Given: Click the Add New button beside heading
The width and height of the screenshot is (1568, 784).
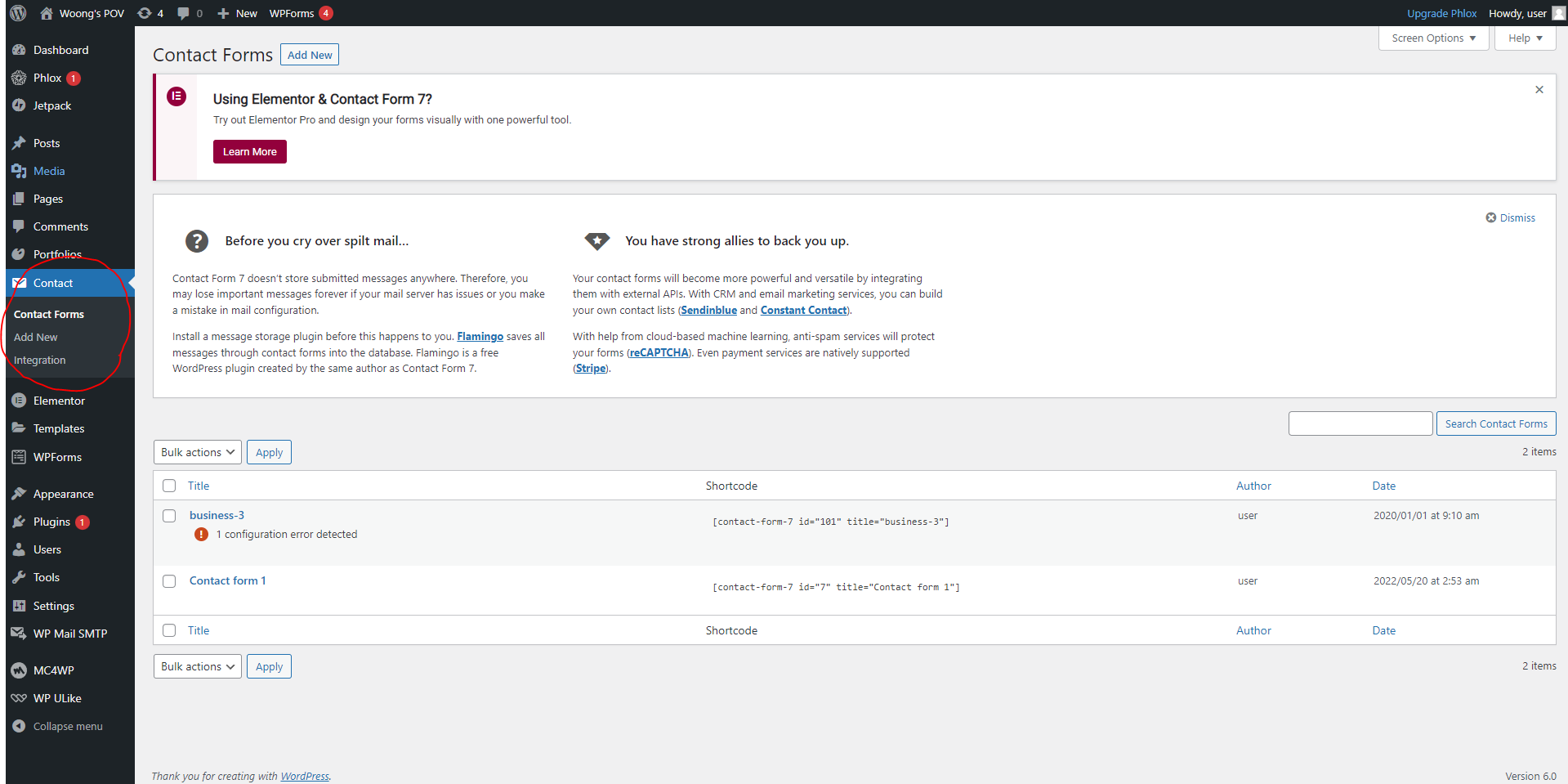Looking at the screenshot, I should pos(310,55).
